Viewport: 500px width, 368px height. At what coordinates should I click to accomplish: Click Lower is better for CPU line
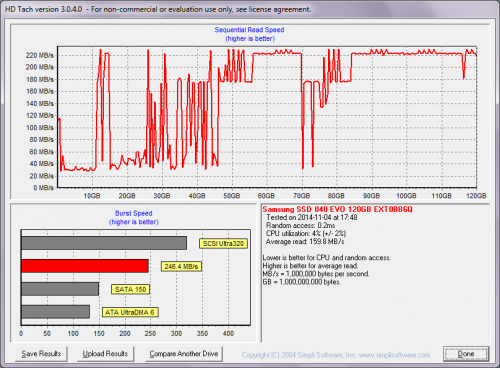coord(327,258)
